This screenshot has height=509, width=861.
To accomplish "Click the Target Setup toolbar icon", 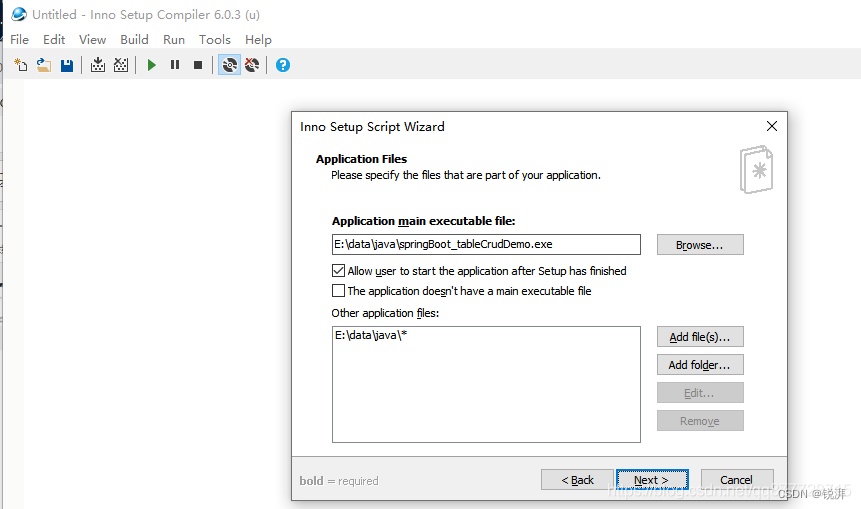I will pyautogui.click(x=230, y=65).
